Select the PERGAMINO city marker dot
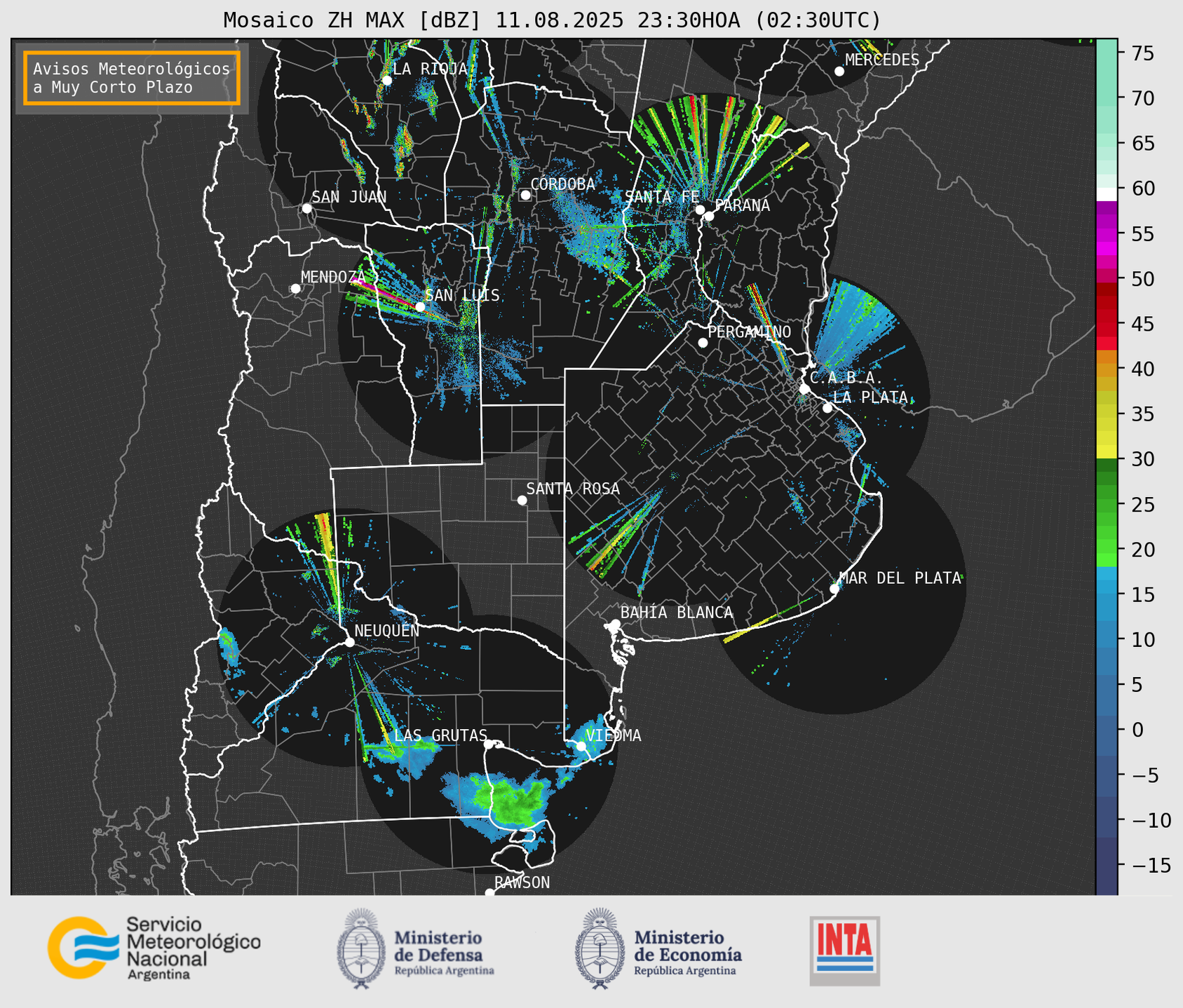The height and width of the screenshot is (1008, 1183). (x=703, y=343)
